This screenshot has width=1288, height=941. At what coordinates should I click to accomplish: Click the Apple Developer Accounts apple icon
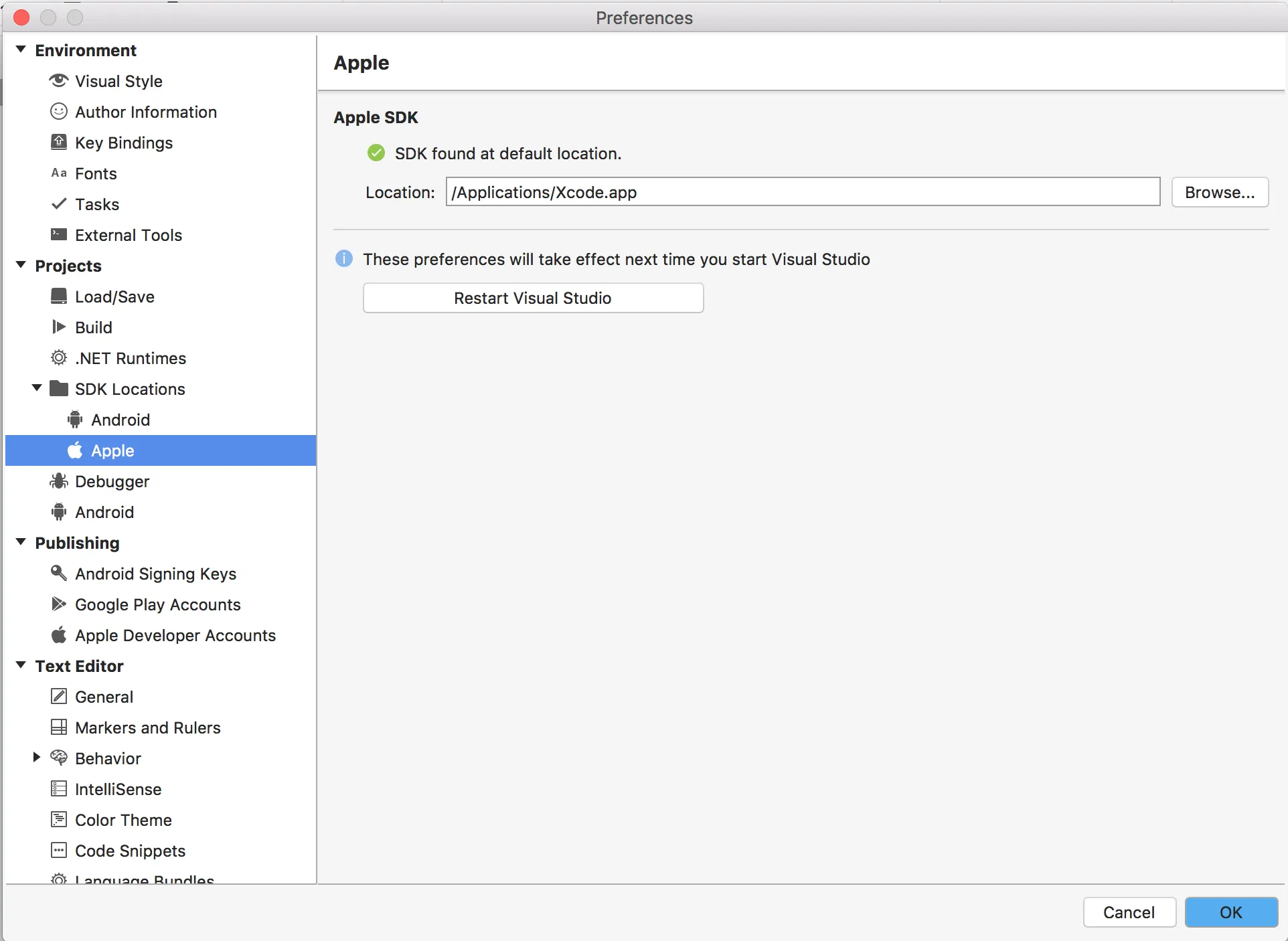pos(59,635)
